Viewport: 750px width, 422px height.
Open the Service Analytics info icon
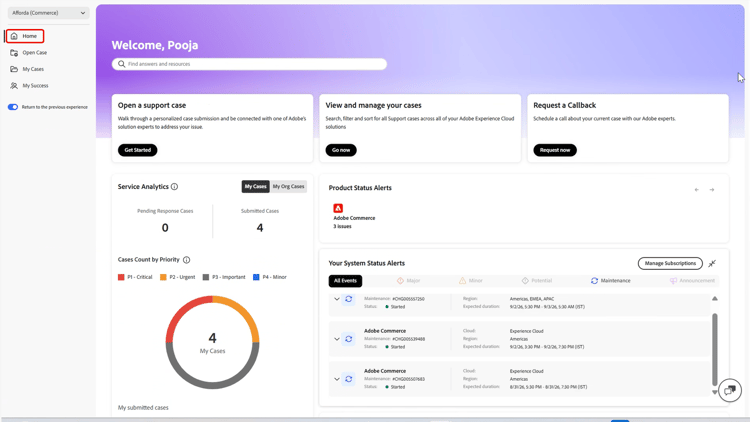click(x=175, y=187)
